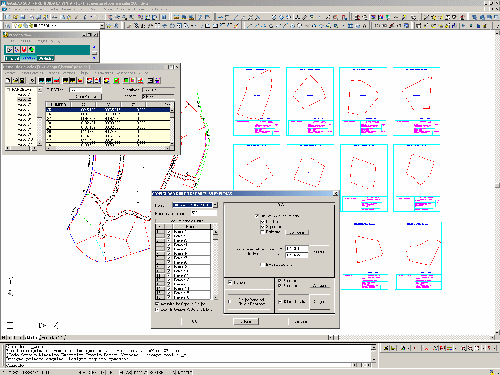Toggle the upper checkbox beneath the dialog's parcel list

click(157, 304)
